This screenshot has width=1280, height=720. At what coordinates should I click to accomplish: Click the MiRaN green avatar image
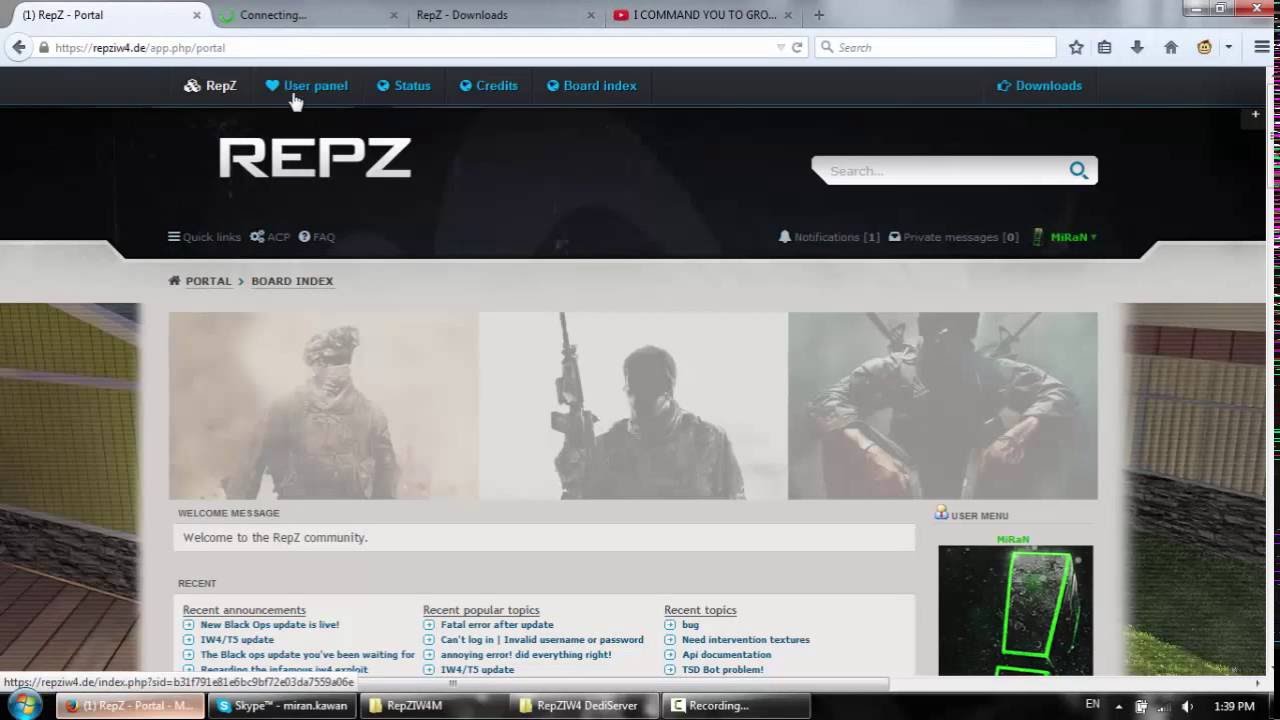1015,611
